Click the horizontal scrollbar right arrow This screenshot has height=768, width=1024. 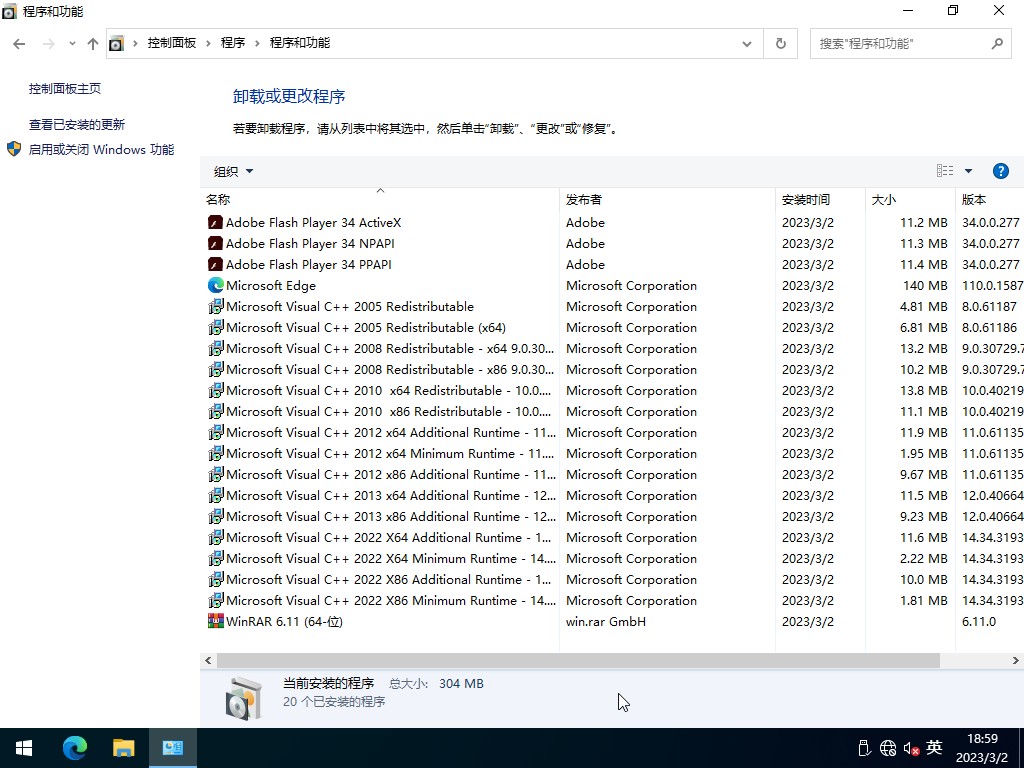tap(1015, 661)
